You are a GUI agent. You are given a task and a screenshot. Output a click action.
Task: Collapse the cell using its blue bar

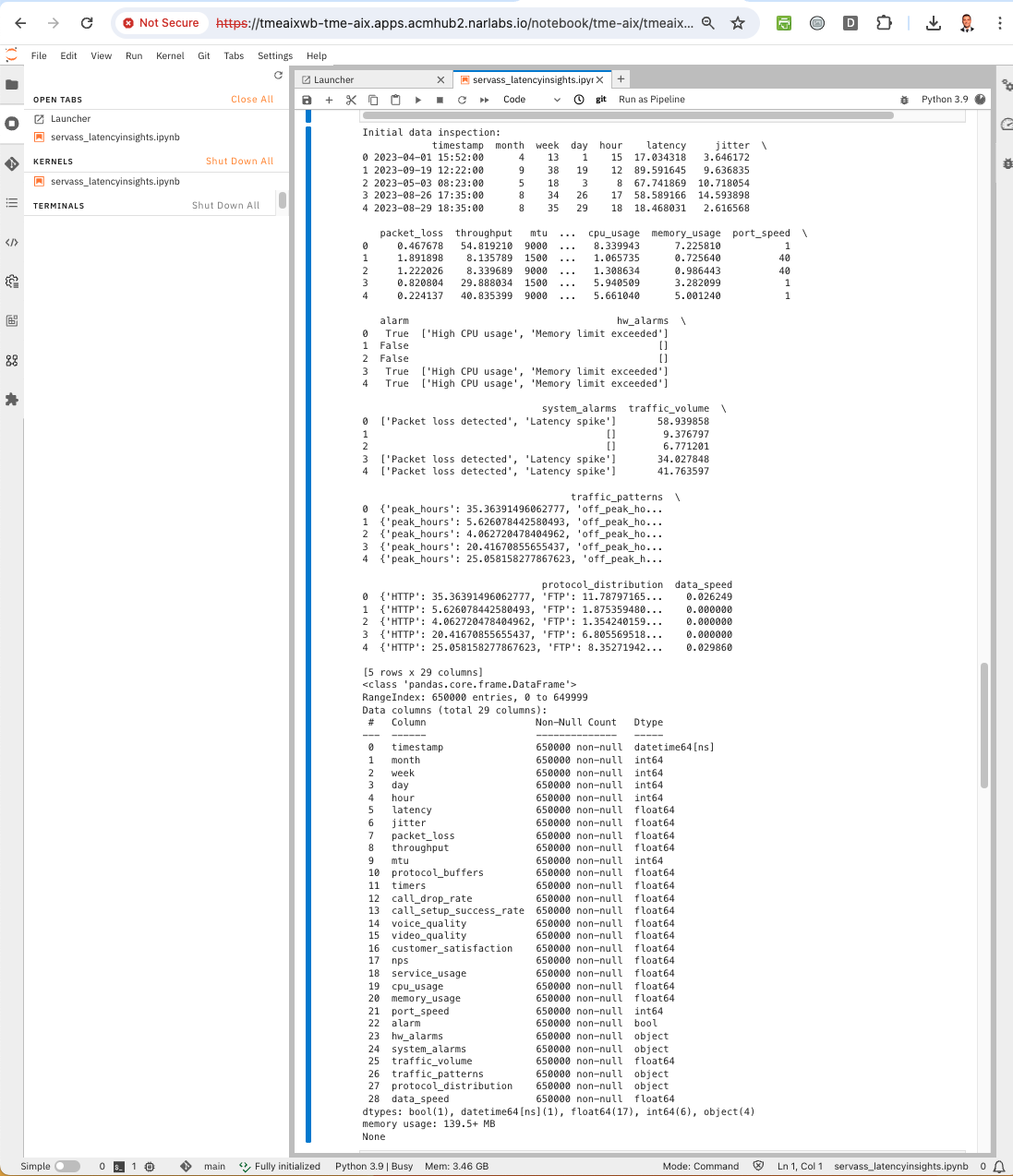[x=308, y=635]
